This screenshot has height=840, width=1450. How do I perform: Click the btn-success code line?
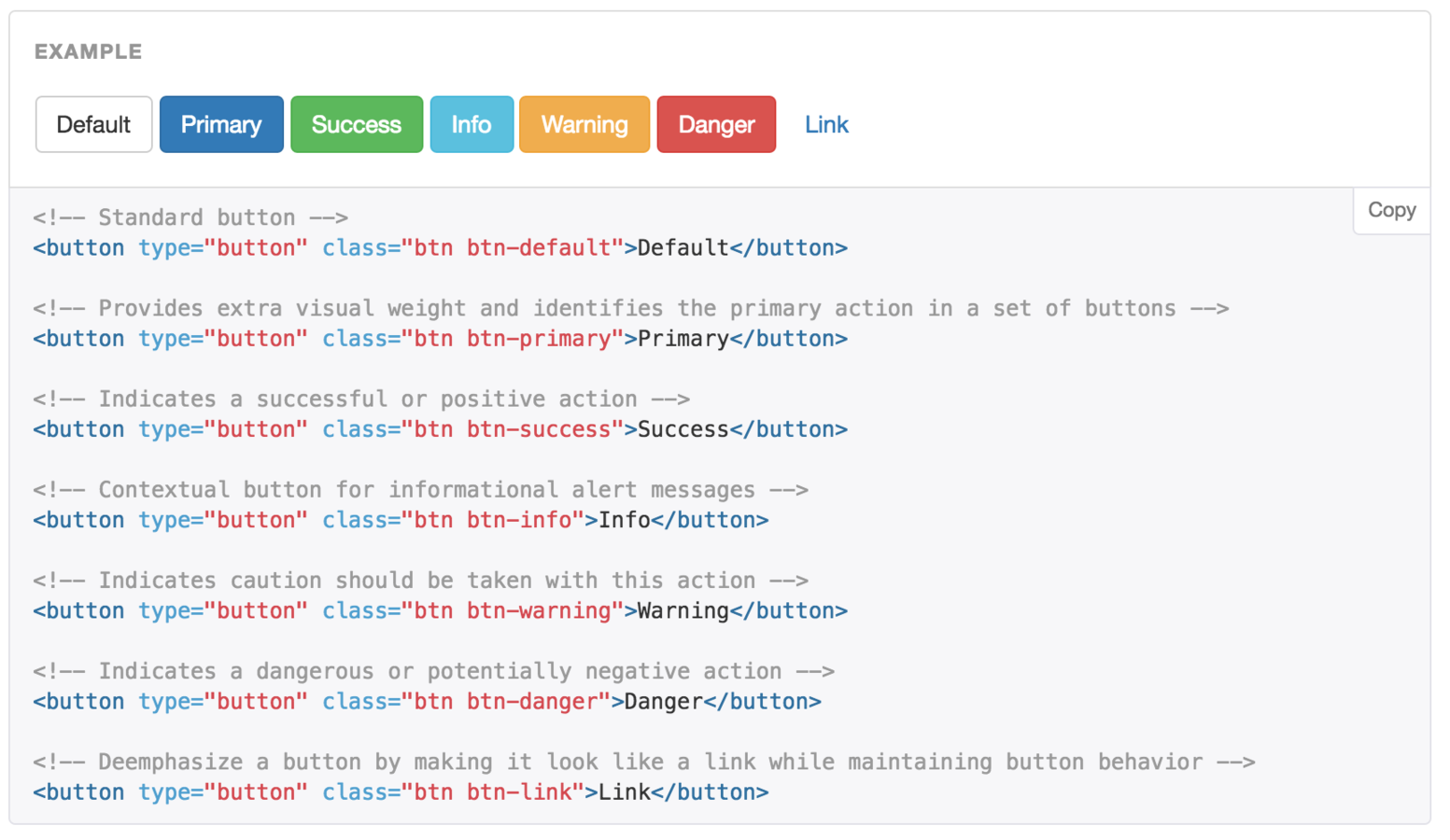click(x=440, y=429)
